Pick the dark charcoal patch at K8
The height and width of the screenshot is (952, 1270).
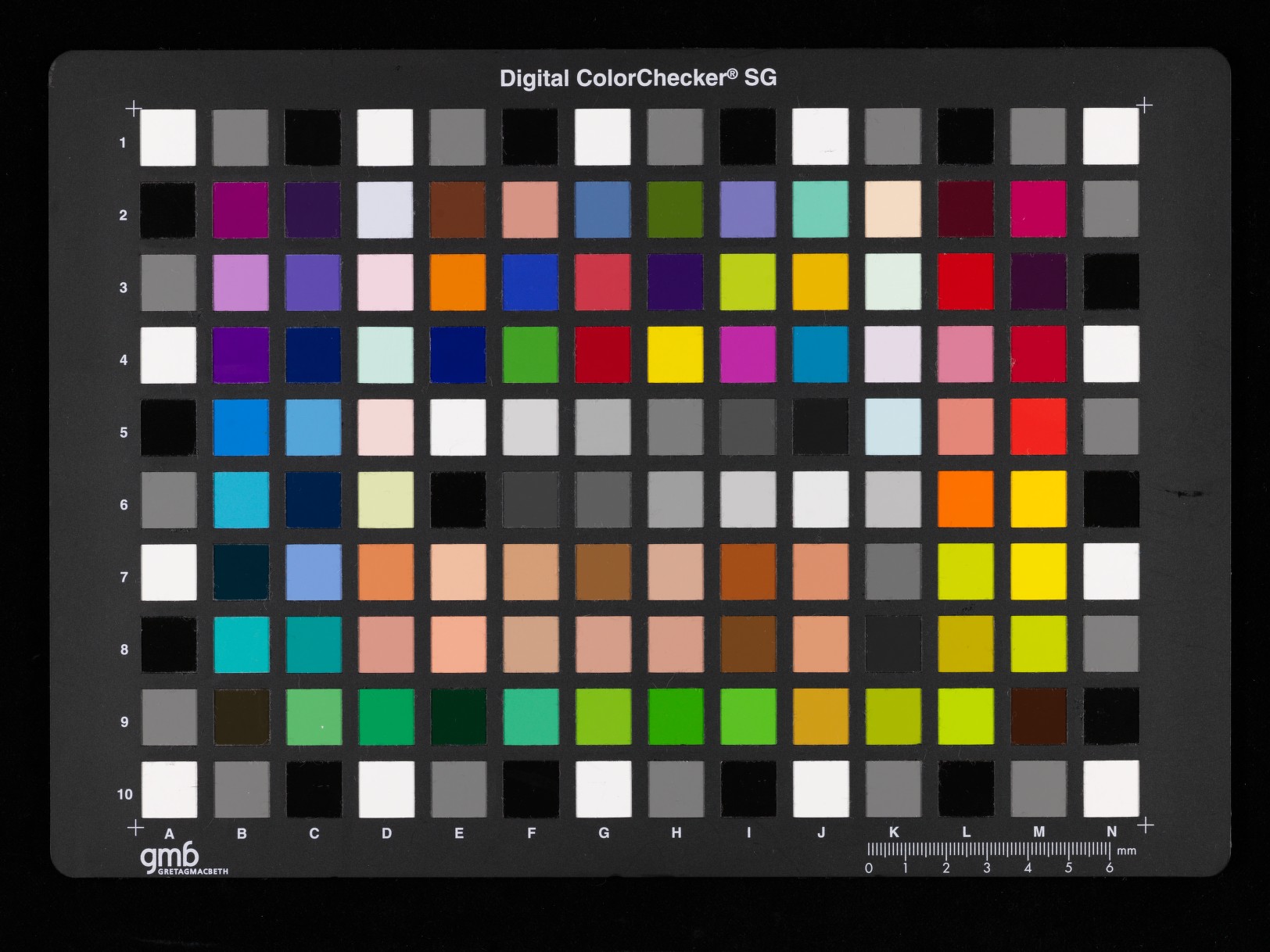point(893,644)
